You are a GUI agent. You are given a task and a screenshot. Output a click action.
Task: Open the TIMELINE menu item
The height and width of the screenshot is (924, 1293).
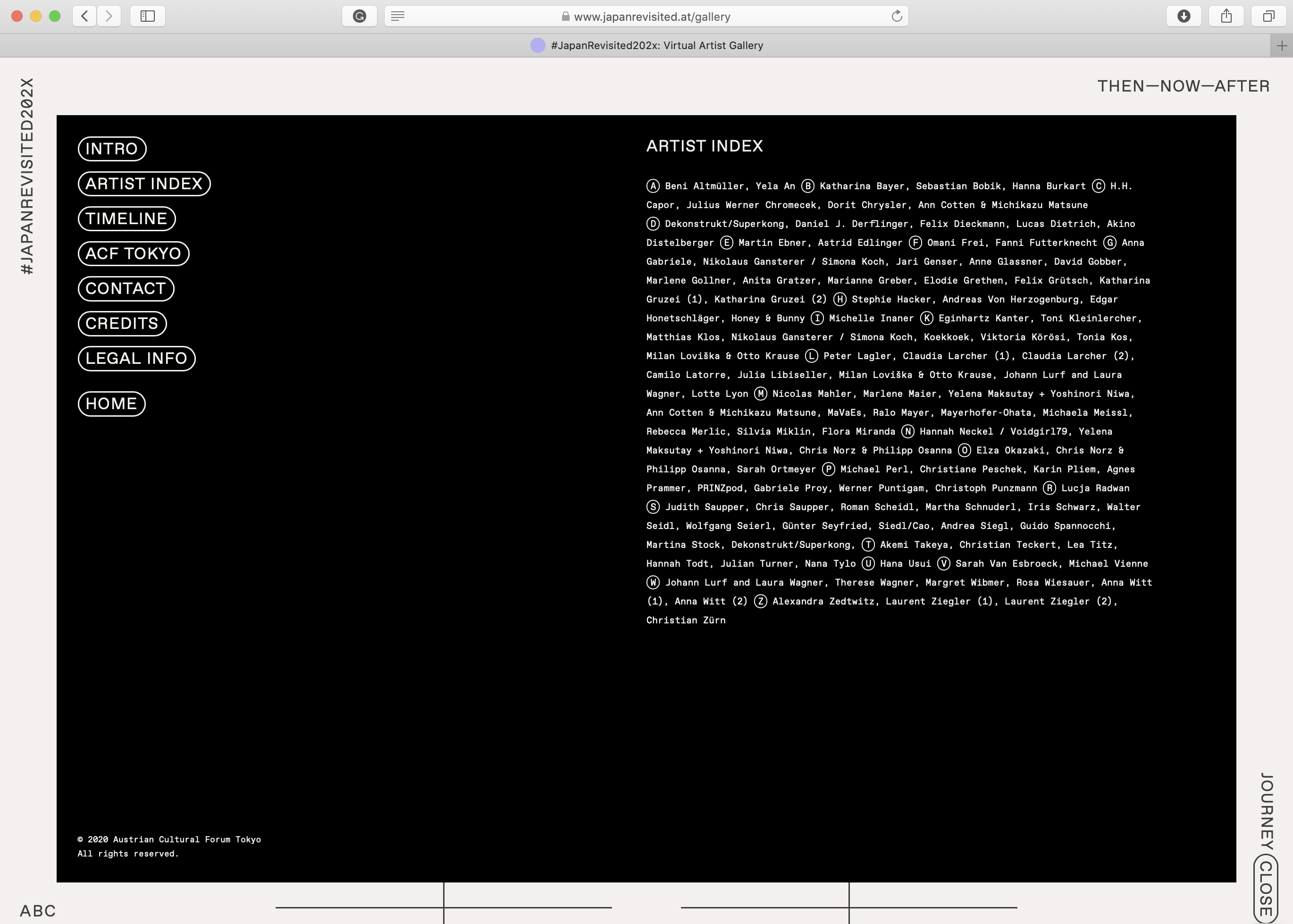(x=126, y=218)
